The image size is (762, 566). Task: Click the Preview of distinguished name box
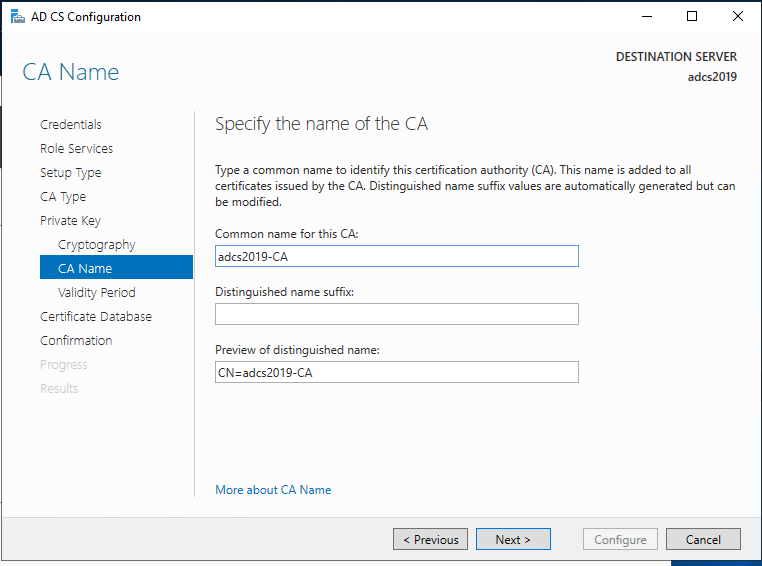[397, 372]
